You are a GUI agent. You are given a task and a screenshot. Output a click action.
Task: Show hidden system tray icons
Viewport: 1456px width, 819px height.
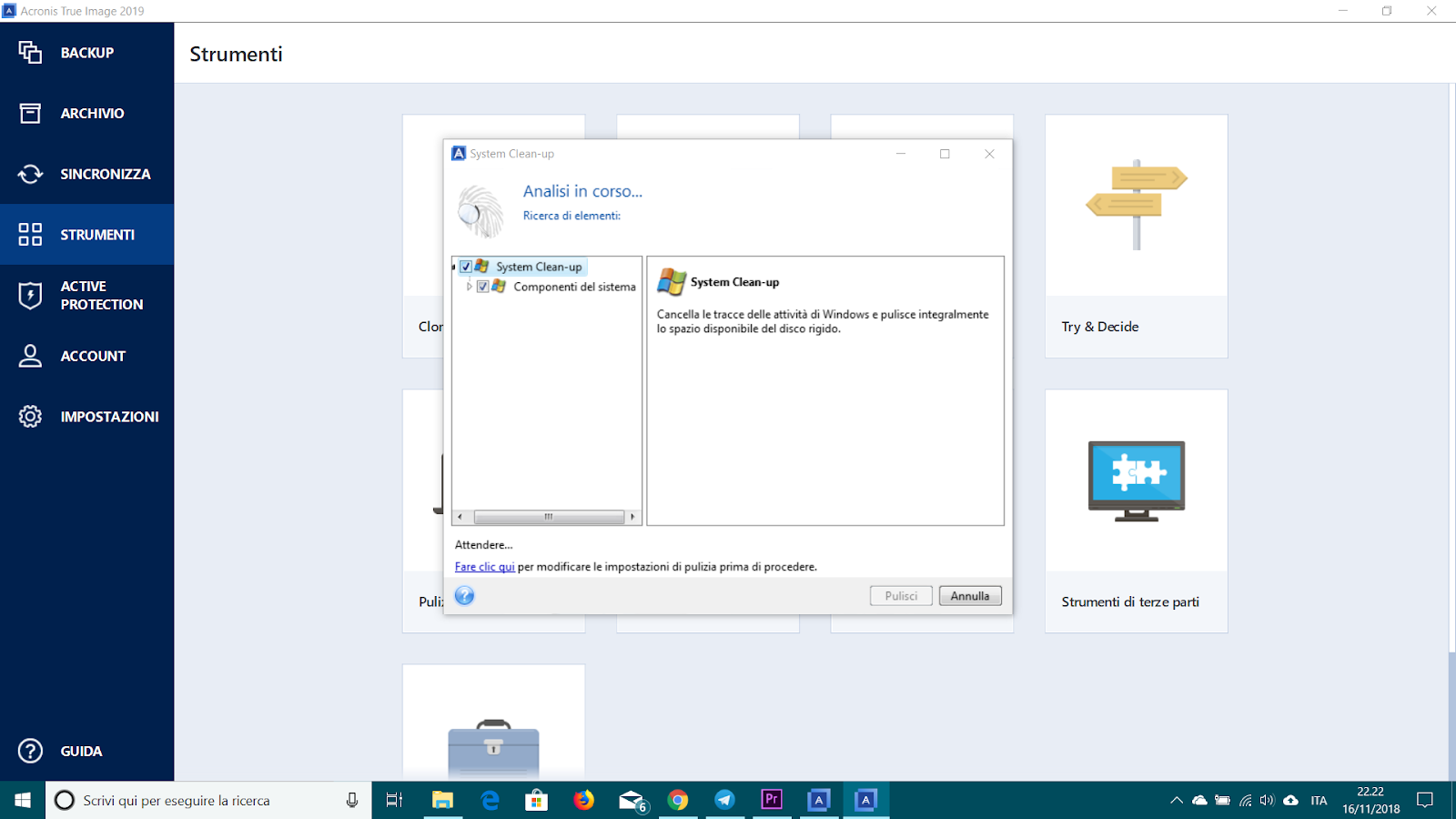click(1177, 800)
